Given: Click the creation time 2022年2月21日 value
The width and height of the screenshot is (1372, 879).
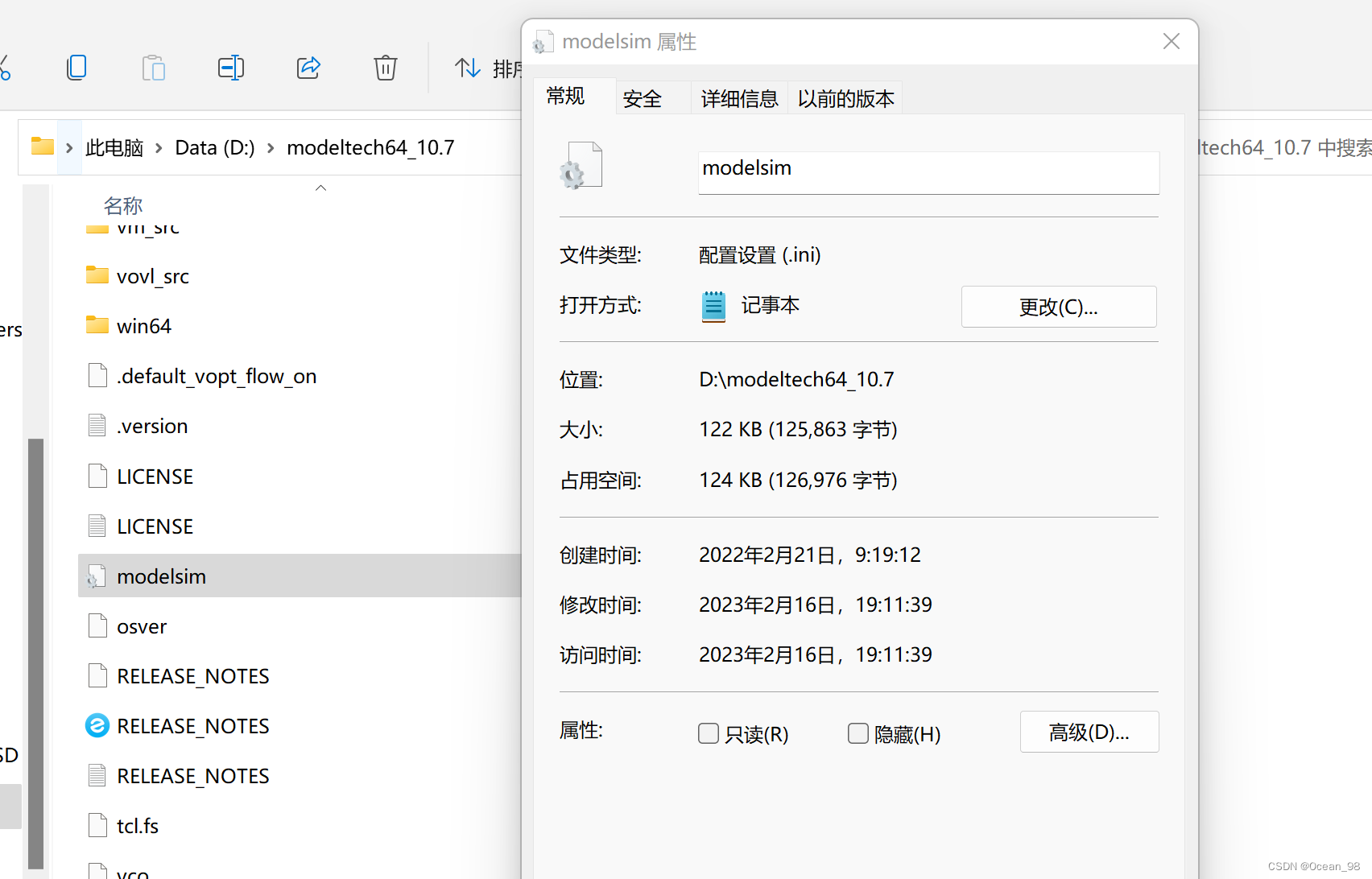Looking at the screenshot, I should 810,555.
